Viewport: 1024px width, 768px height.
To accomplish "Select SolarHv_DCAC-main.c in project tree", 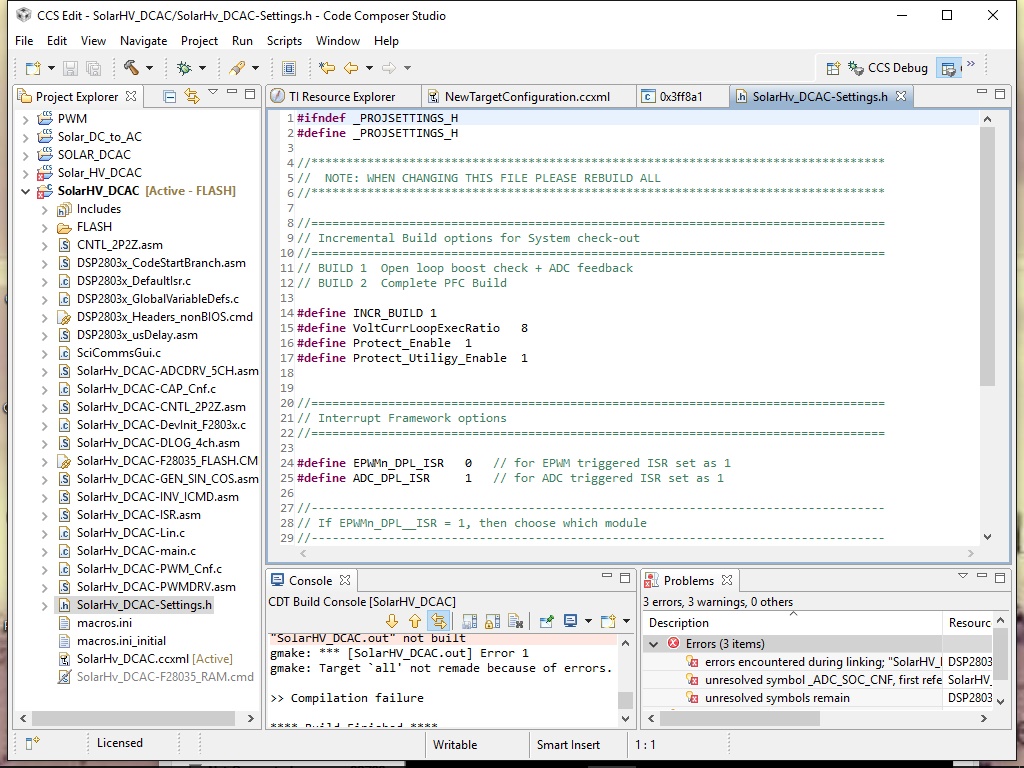I will tap(136, 551).
